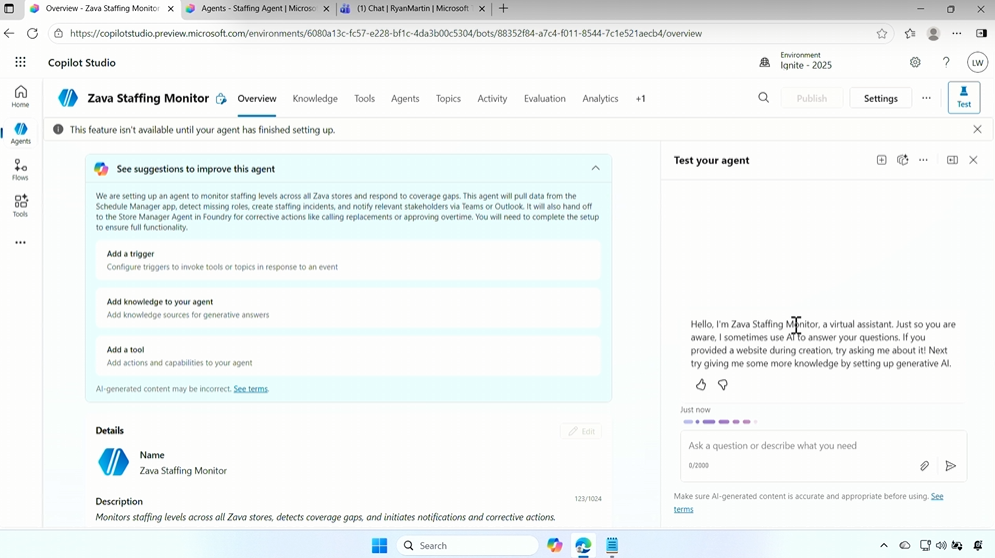This screenshot has height=558, width=995.
Task: Refresh the browser page
Action: click(32, 34)
